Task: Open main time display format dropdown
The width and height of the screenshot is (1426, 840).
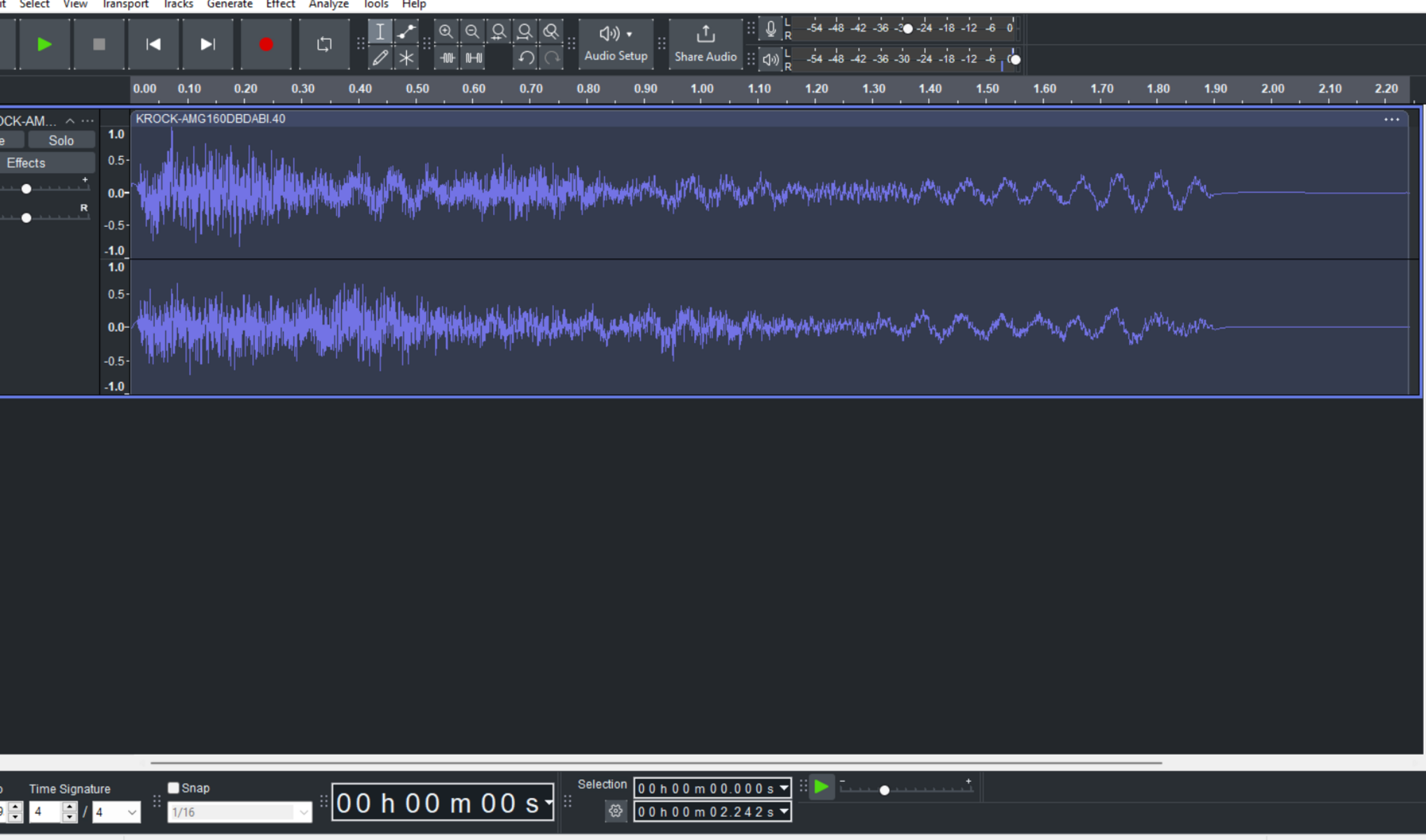Action: coord(548,802)
